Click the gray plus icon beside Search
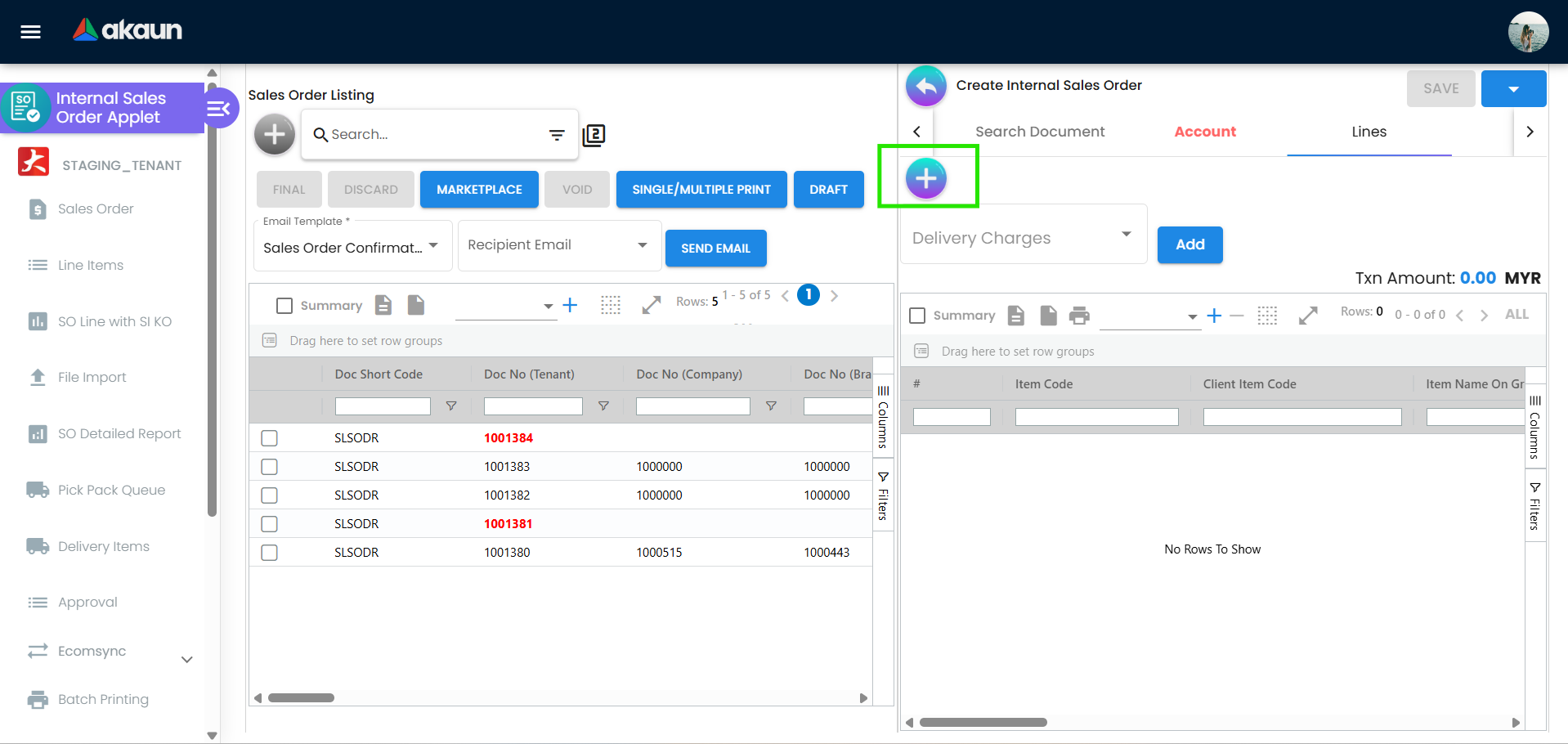The width and height of the screenshot is (1568, 744). [275, 134]
